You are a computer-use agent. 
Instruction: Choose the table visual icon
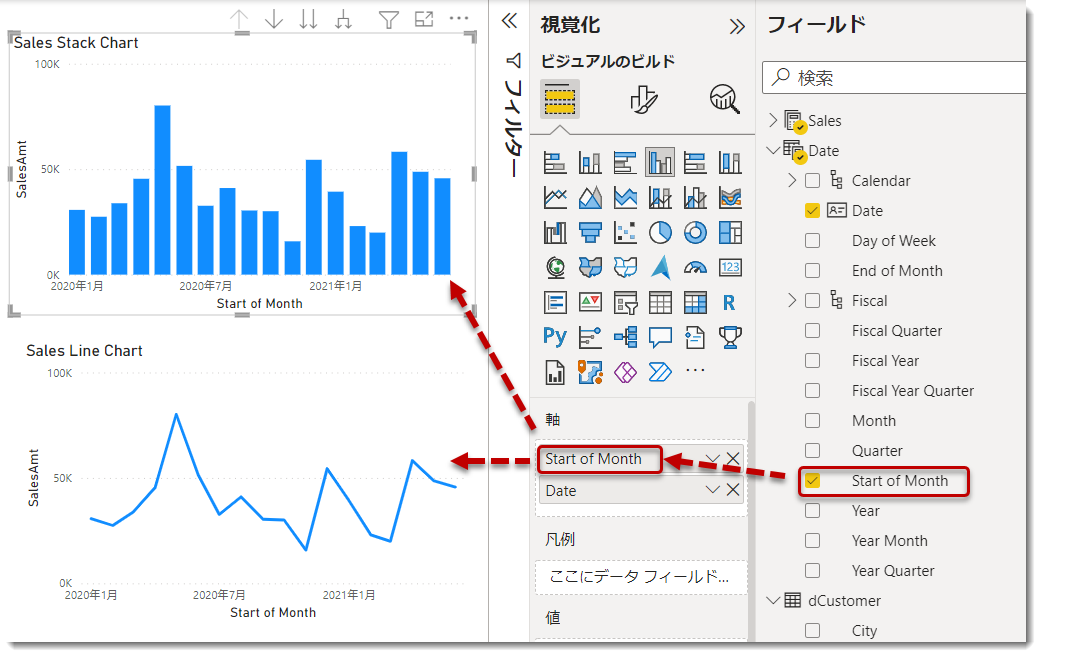tap(660, 302)
